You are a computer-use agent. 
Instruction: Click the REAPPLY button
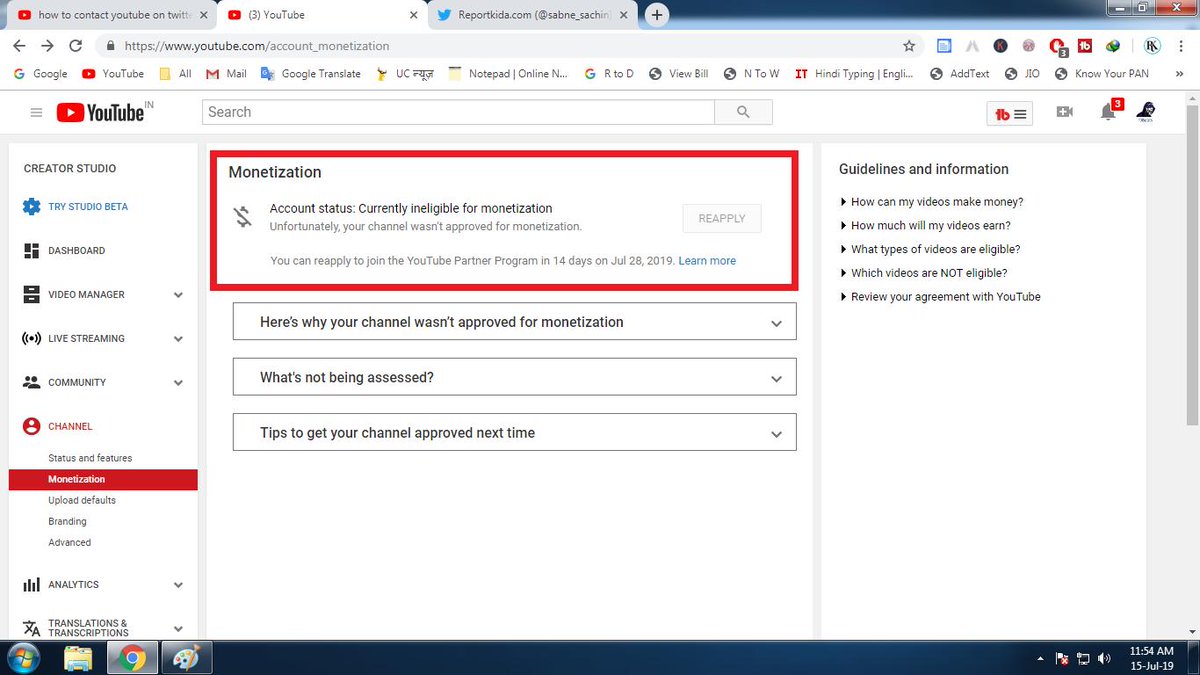tap(722, 218)
